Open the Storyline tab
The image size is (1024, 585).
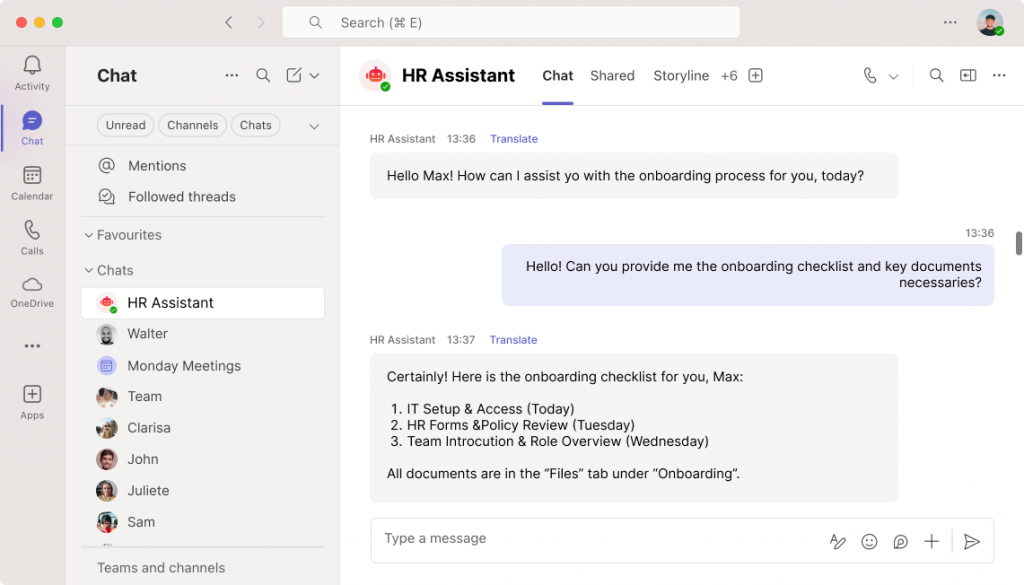coord(681,75)
